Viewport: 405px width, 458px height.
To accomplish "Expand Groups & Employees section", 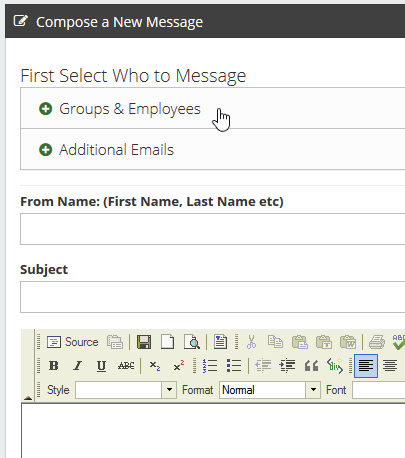I will pyautogui.click(x=120, y=109).
